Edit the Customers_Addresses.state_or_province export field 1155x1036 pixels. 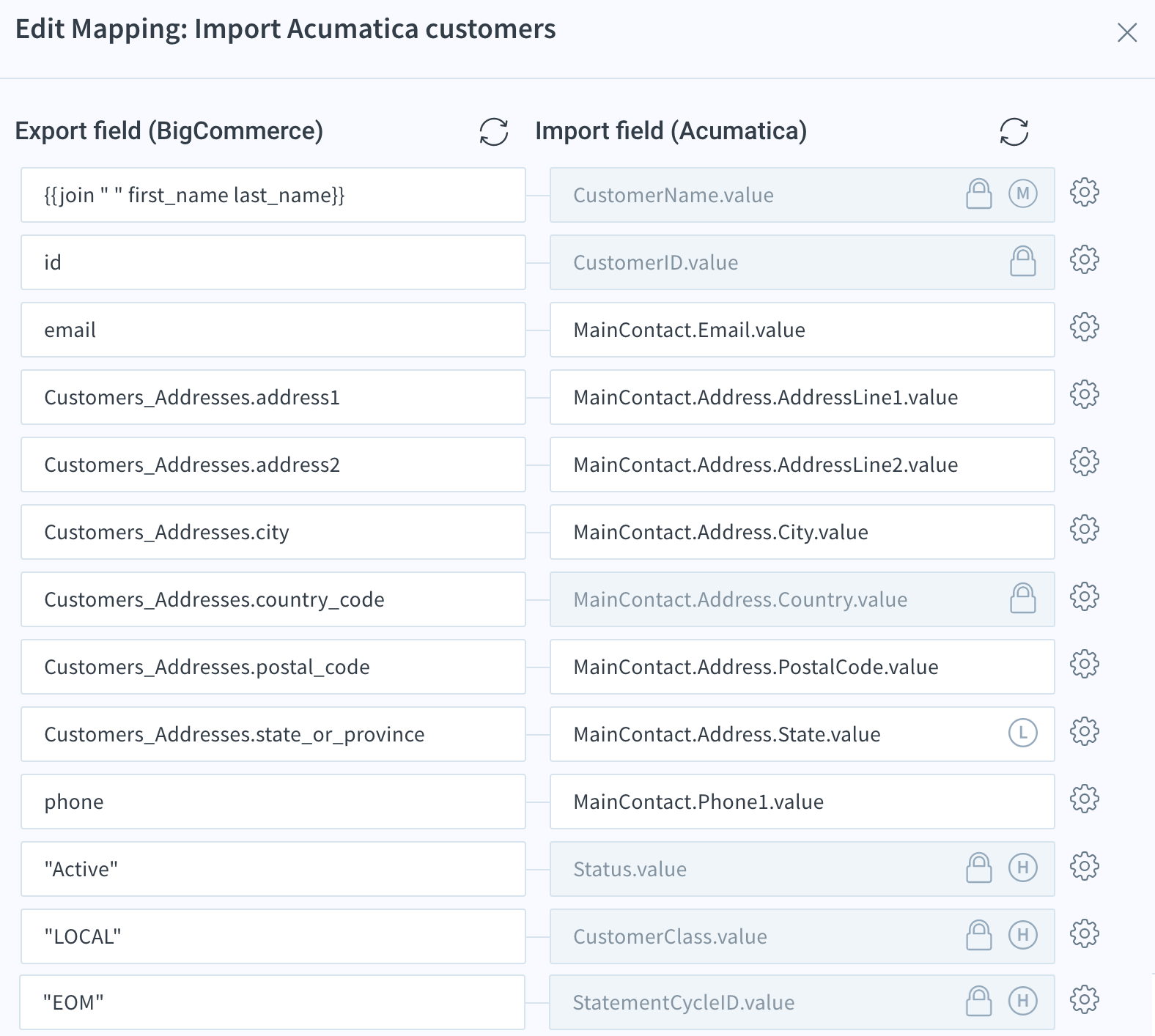273,734
